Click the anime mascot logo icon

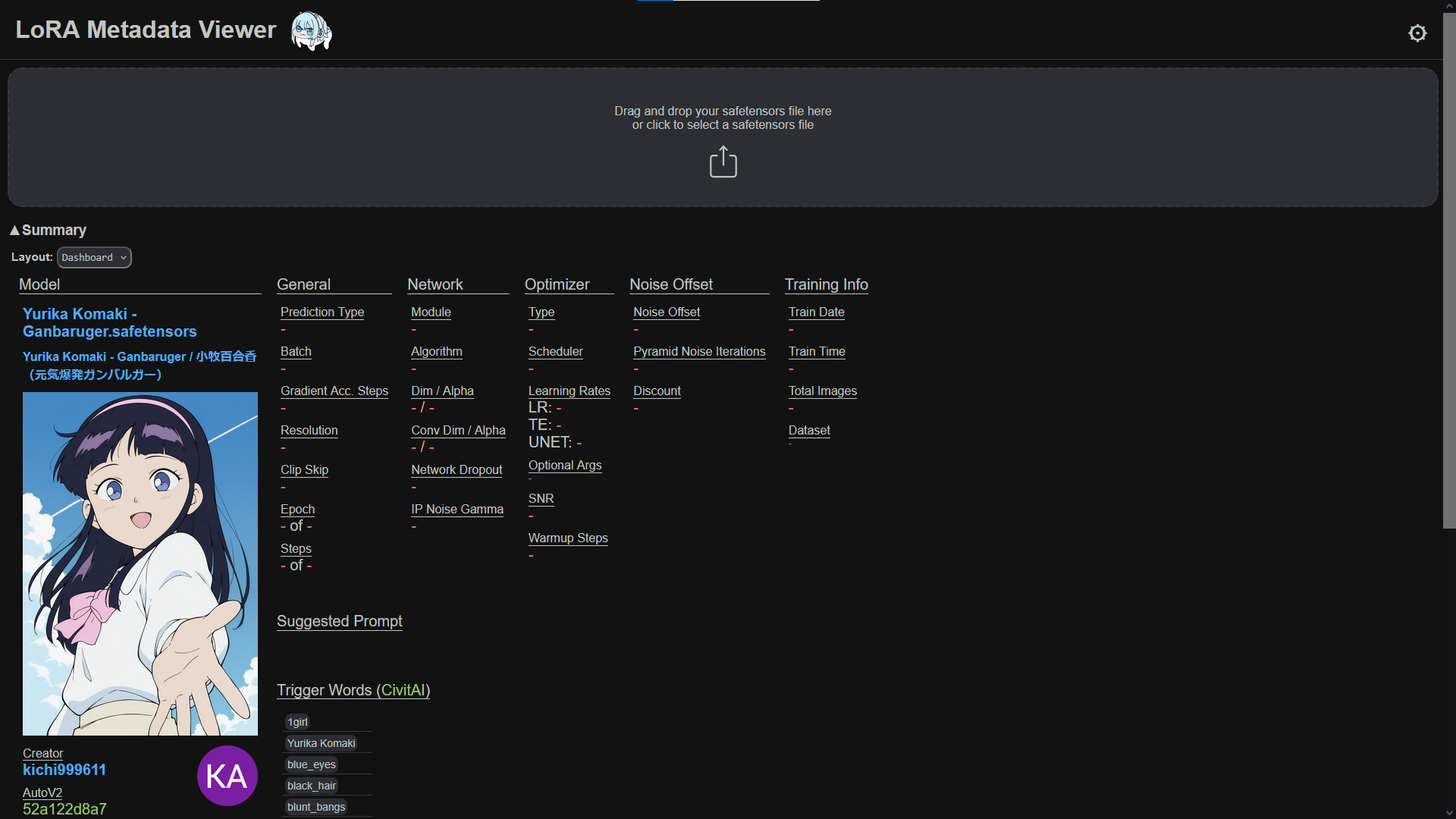(x=311, y=31)
